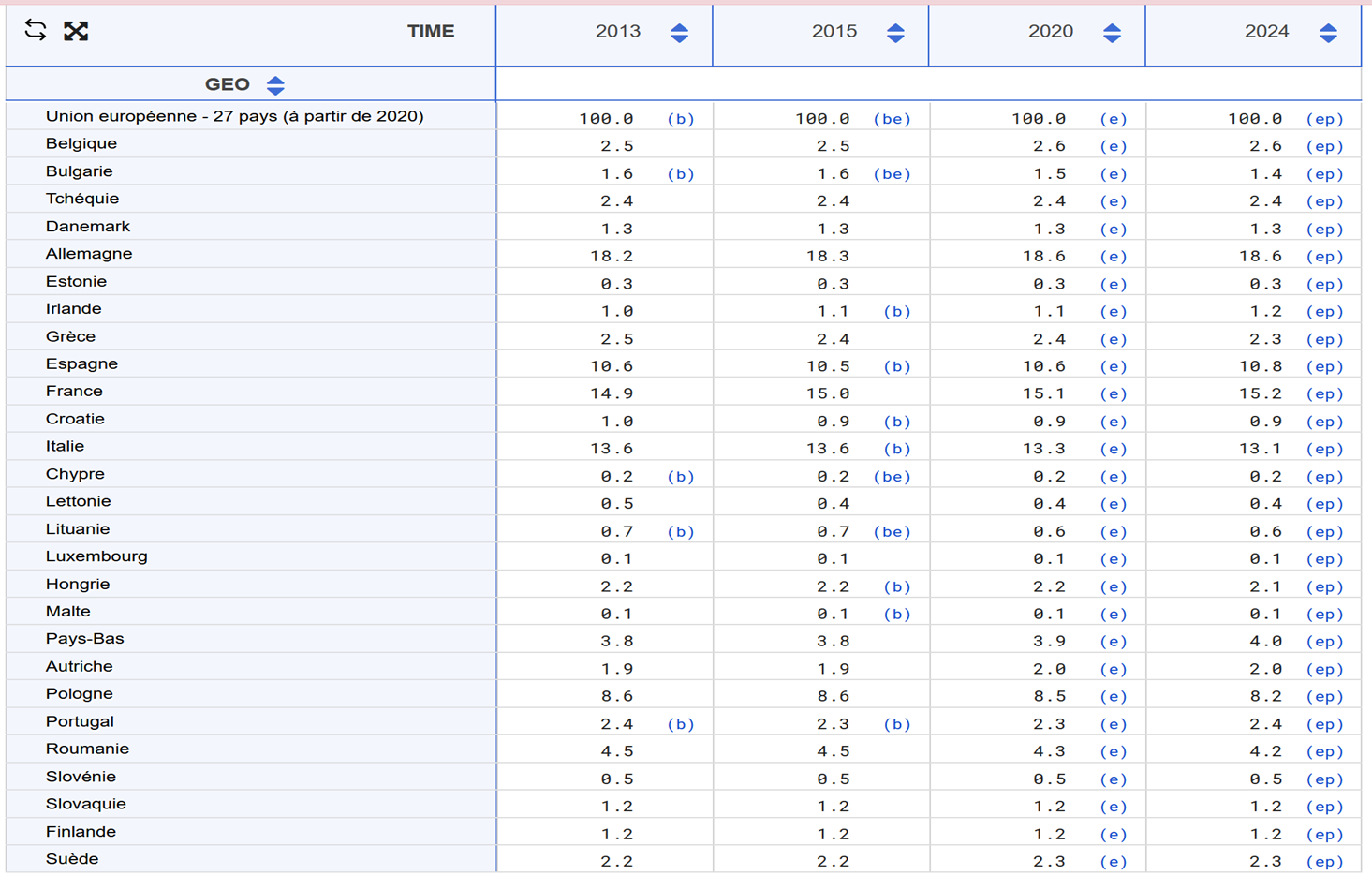
Task: Sort table by the 2015 column arrows
Action: (x=895, y=33)
